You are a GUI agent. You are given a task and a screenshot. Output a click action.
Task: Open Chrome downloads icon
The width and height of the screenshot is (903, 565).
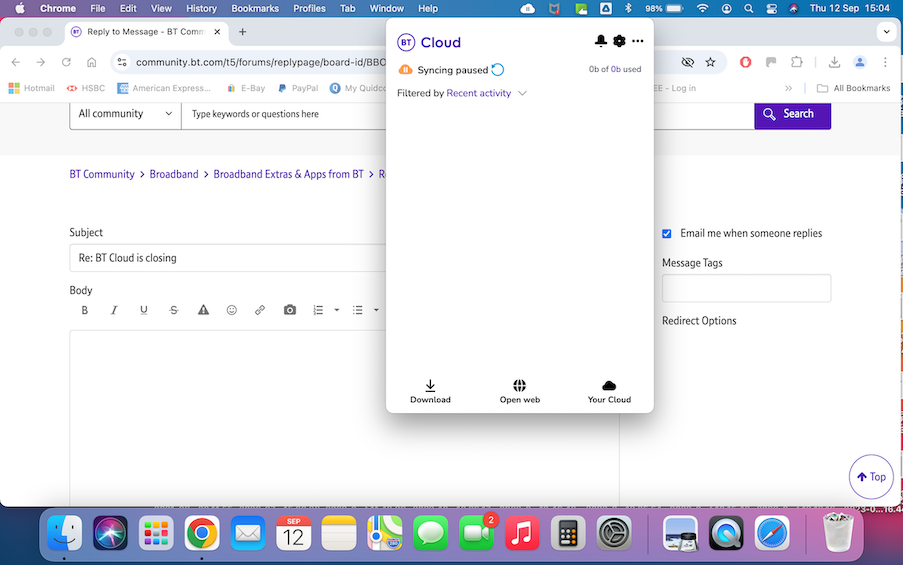834,62
